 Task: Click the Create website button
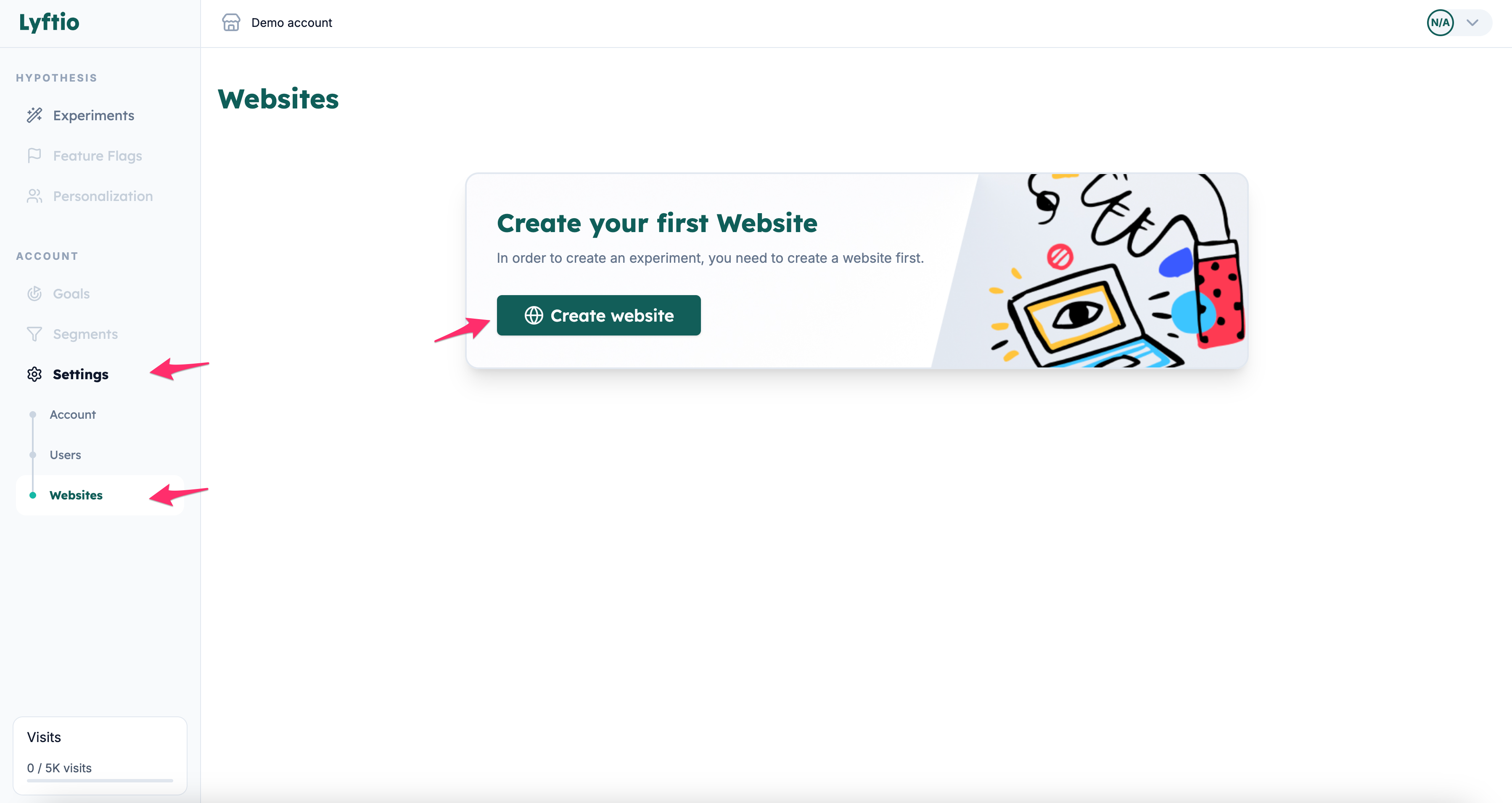pos(599,315)
